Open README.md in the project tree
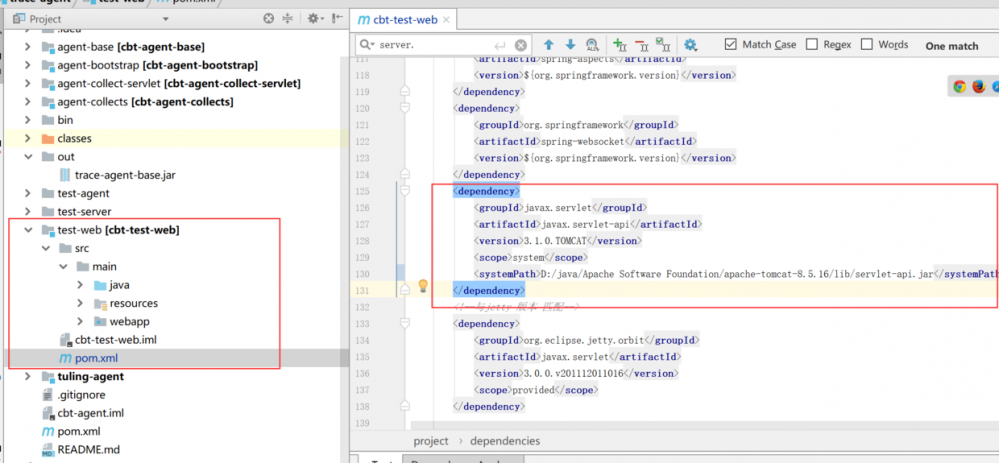Viewport: 999px width, 463px height. pos(88,450)
